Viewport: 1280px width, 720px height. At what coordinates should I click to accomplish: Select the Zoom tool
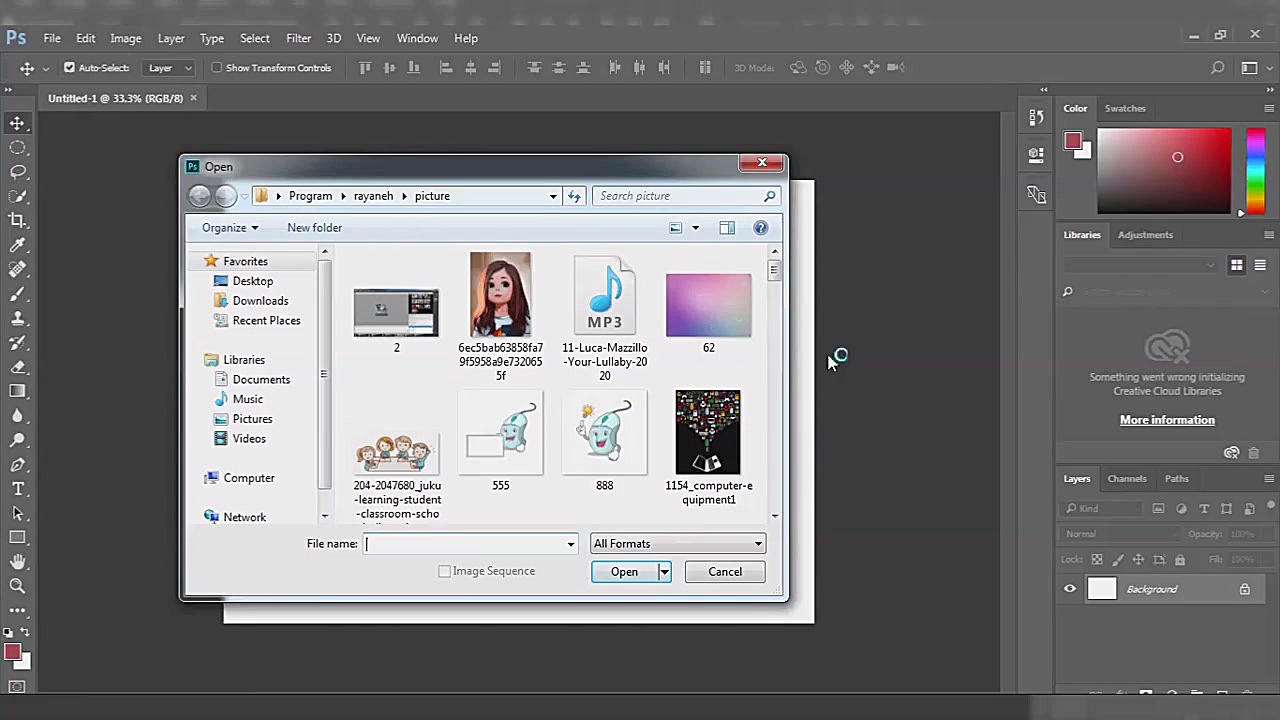(x=18, y=587)
